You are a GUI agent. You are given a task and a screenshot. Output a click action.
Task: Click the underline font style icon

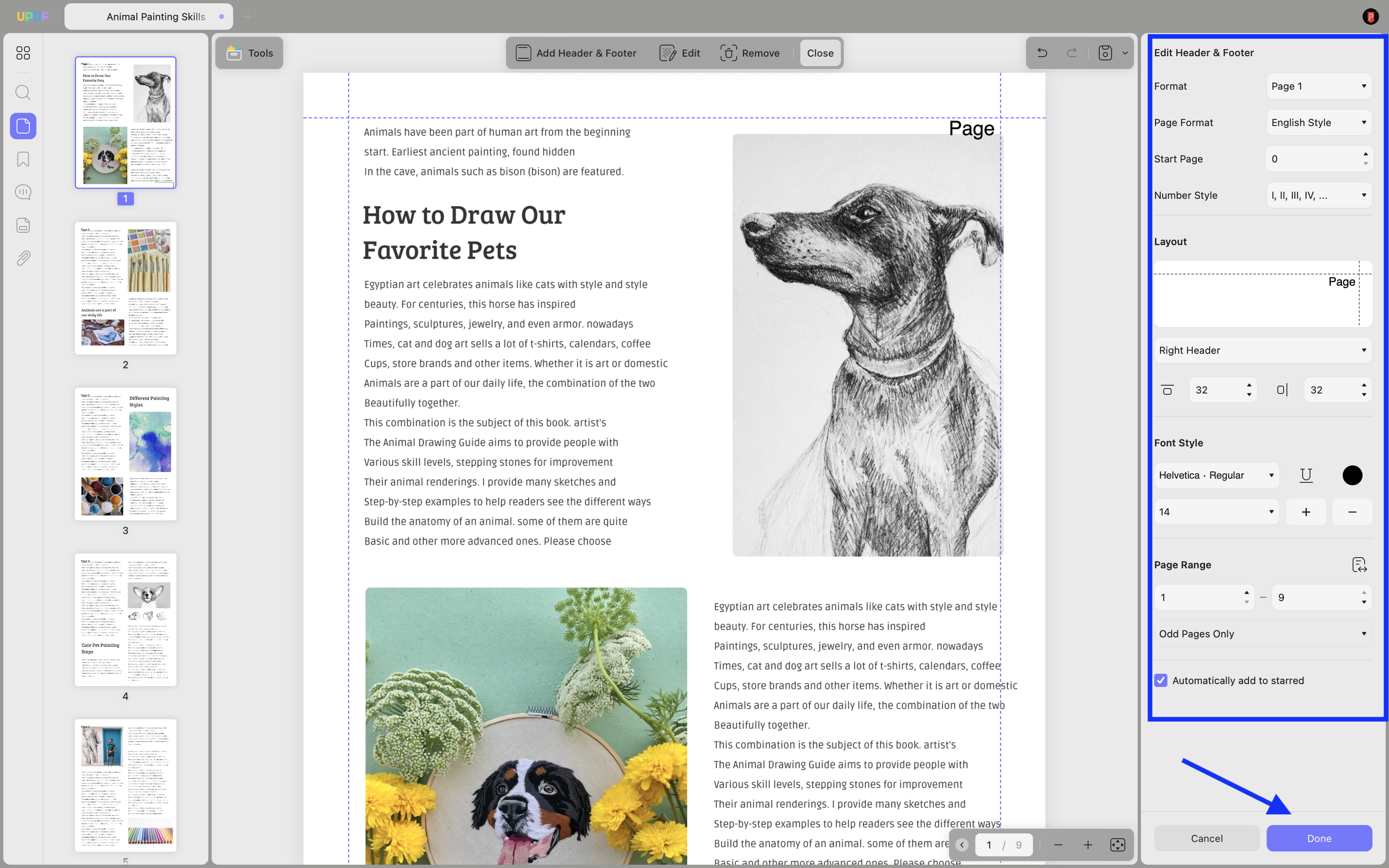coord(1306,475)
